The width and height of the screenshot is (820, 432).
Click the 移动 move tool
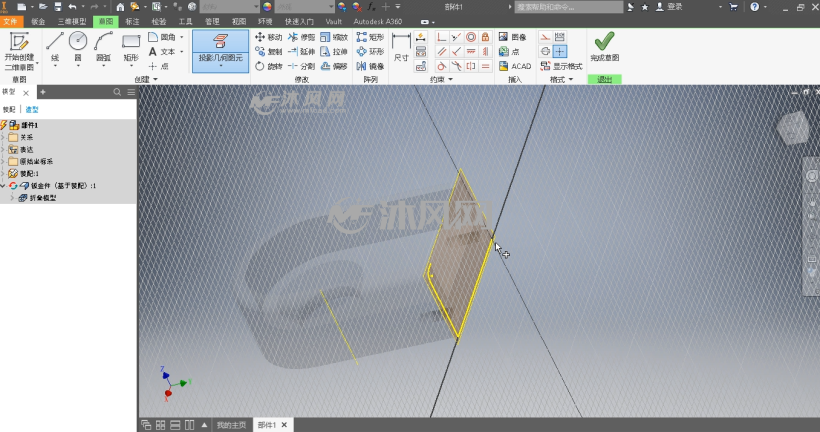click(268, 37)
